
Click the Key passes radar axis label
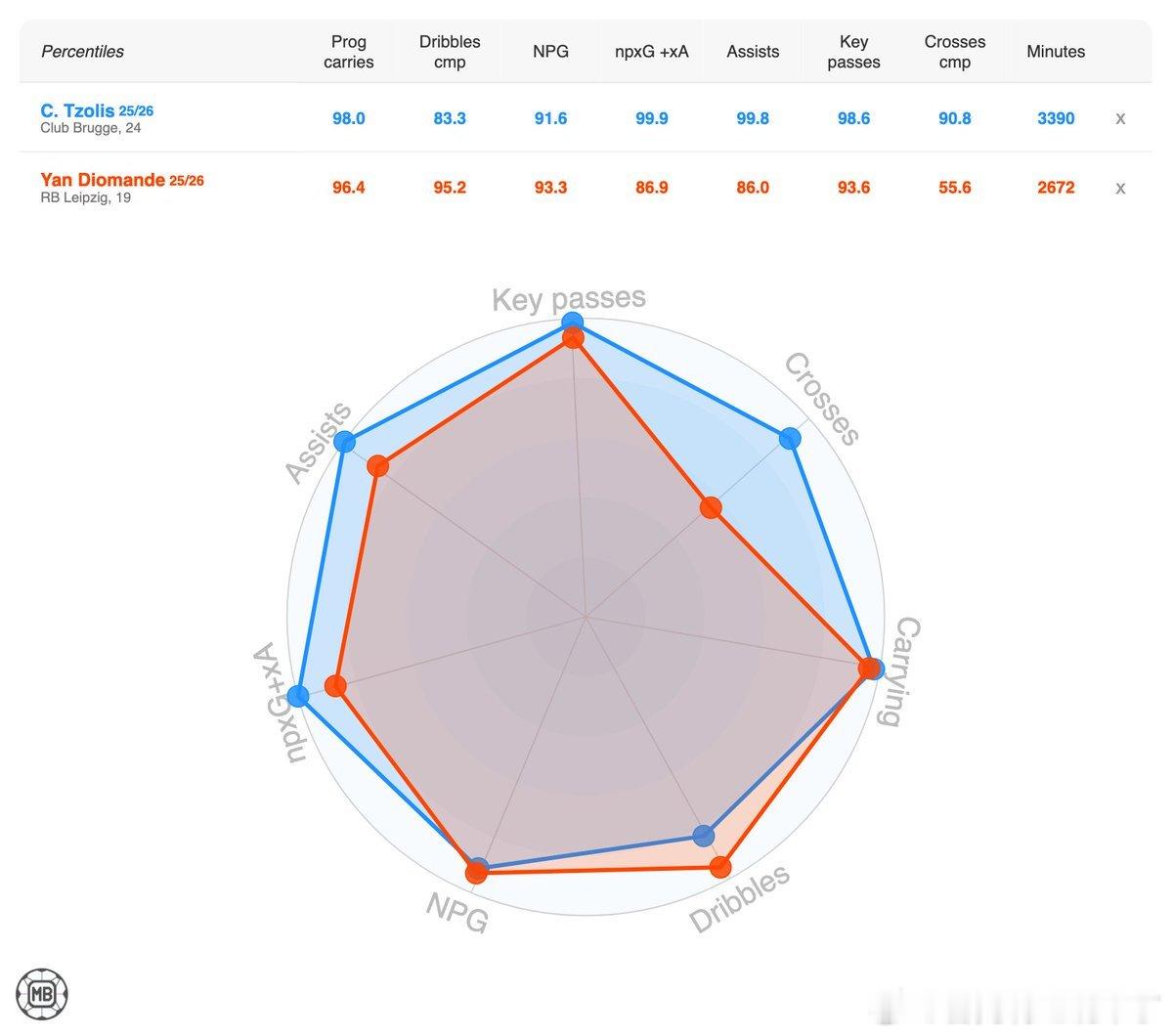[569, 297]
